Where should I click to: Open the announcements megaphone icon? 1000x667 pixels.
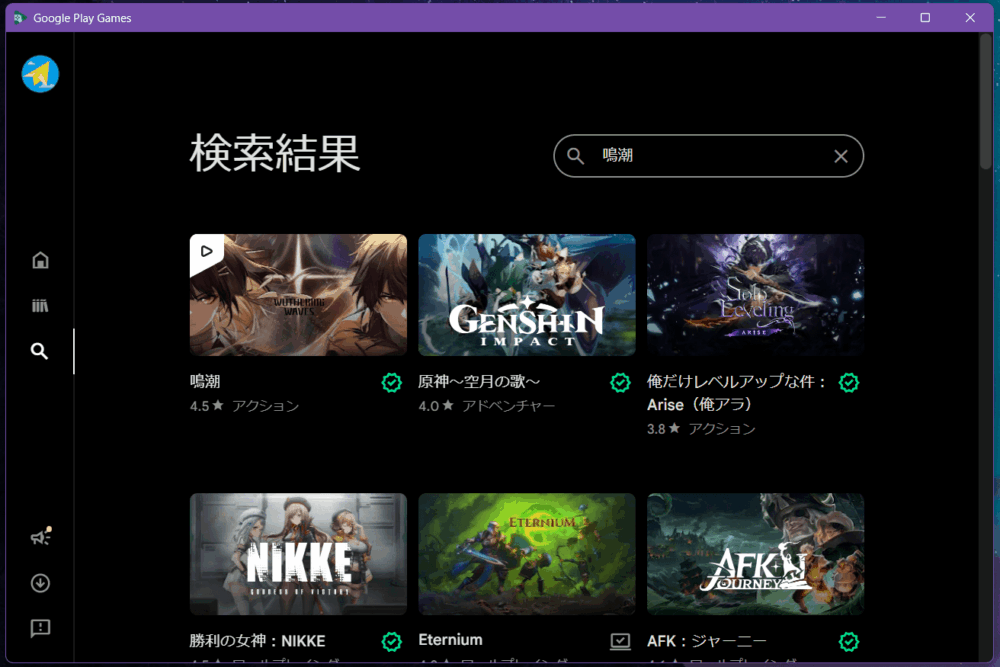click(x=40, y=538)
